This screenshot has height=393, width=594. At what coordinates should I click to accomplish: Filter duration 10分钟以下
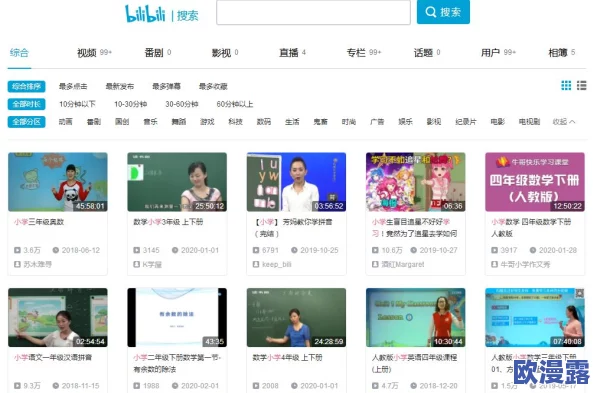pyautogui.click(x=77, y=104)
